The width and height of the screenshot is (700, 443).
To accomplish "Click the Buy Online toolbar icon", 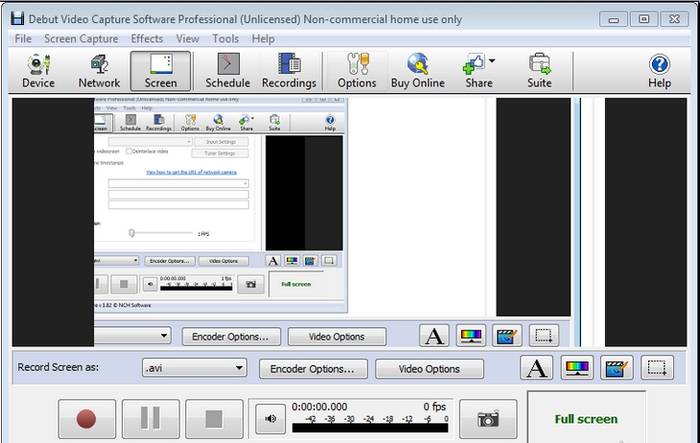I will 417,71.
